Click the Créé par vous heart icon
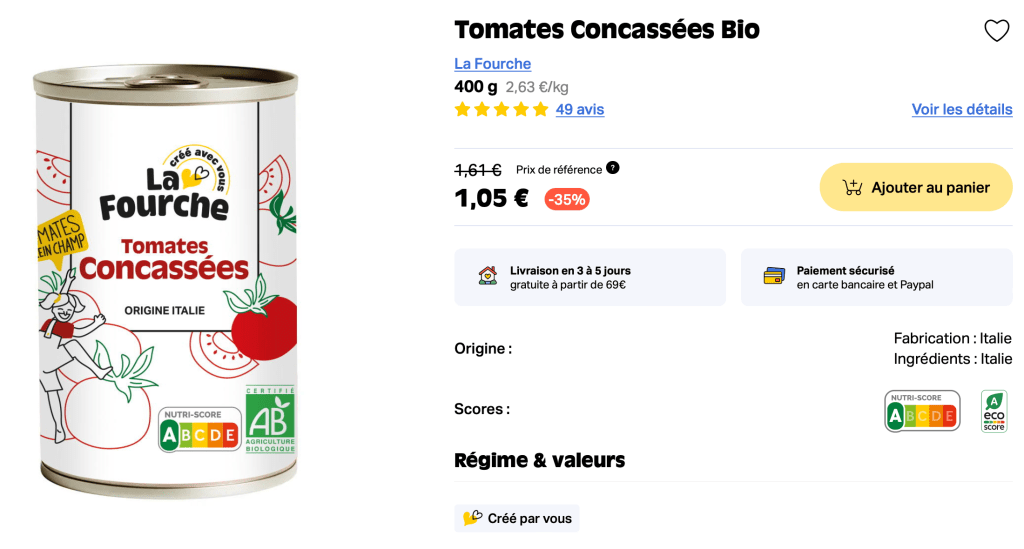The width and height of the screenshot is (1024, 549). 472,519
